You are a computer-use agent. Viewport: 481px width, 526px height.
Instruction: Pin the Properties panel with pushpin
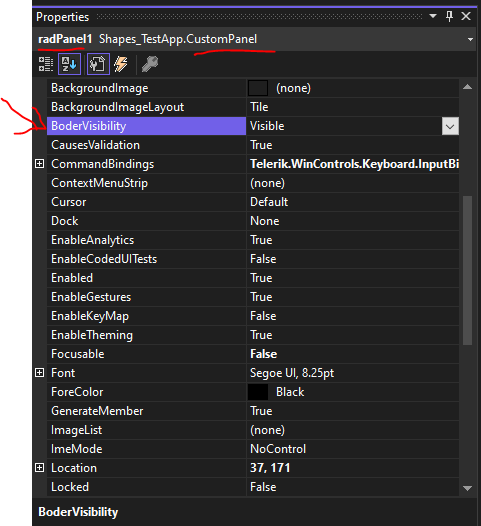(449, 16)
